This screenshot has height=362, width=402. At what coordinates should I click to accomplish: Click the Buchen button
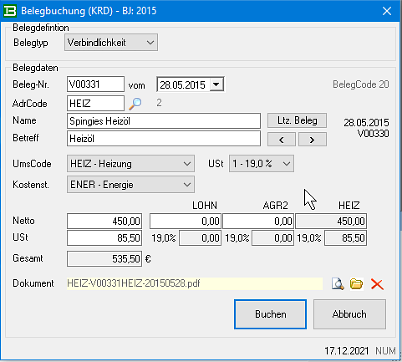pyautogui.click(x=270, y=314)
